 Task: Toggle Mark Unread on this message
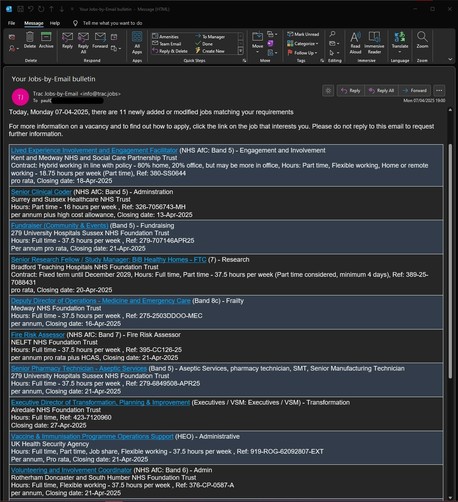point(303,34)
